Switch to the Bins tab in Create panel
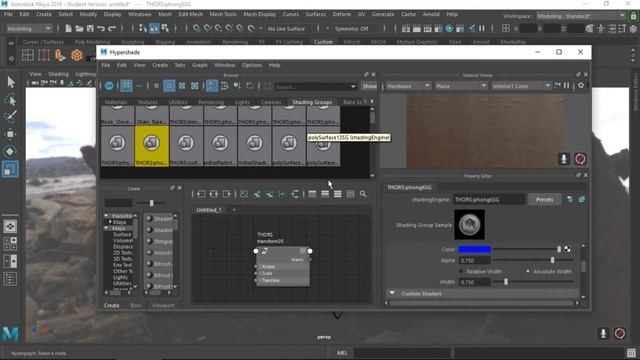Viewport: 640px width, 360px height. click(136, 305)
